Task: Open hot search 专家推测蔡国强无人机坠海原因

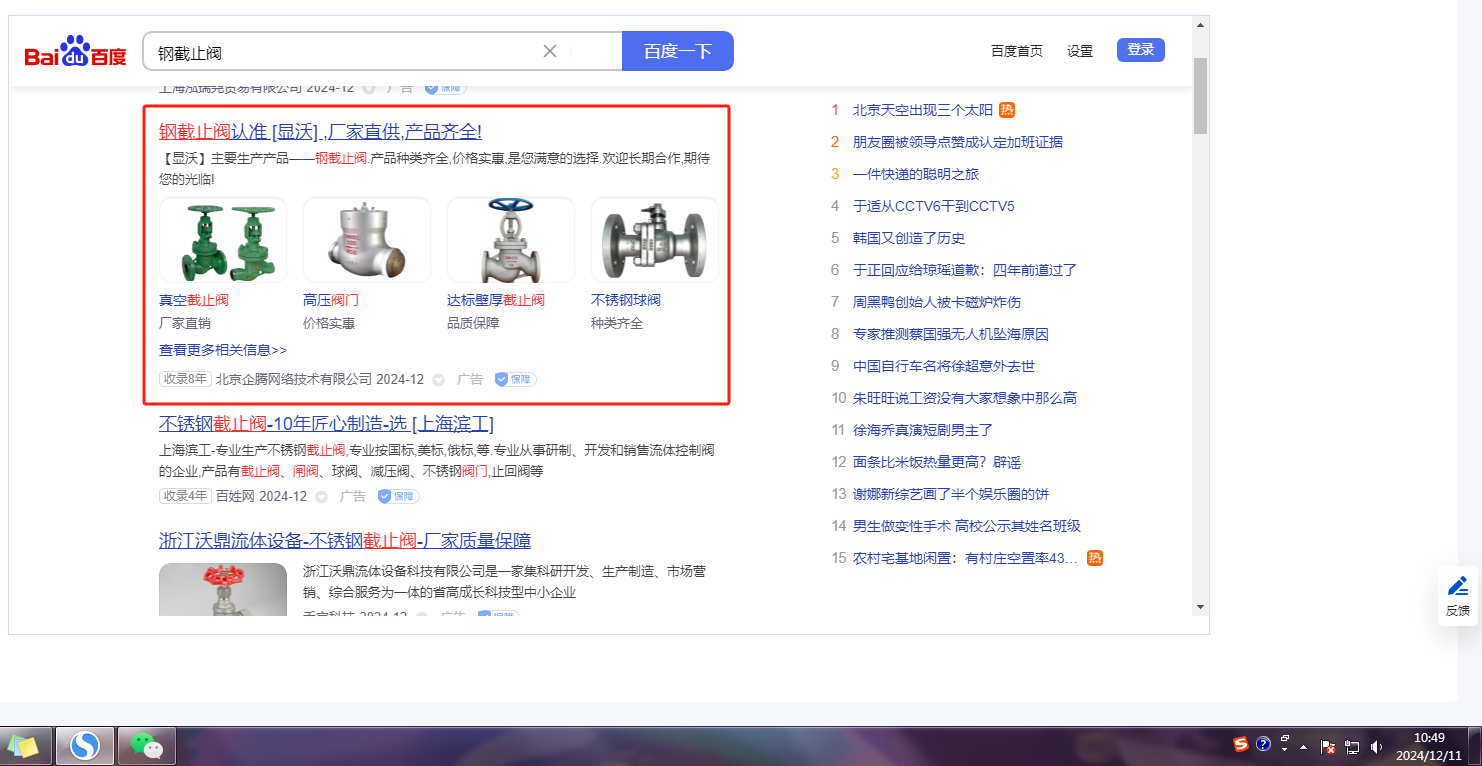Action: coord(951,334)
